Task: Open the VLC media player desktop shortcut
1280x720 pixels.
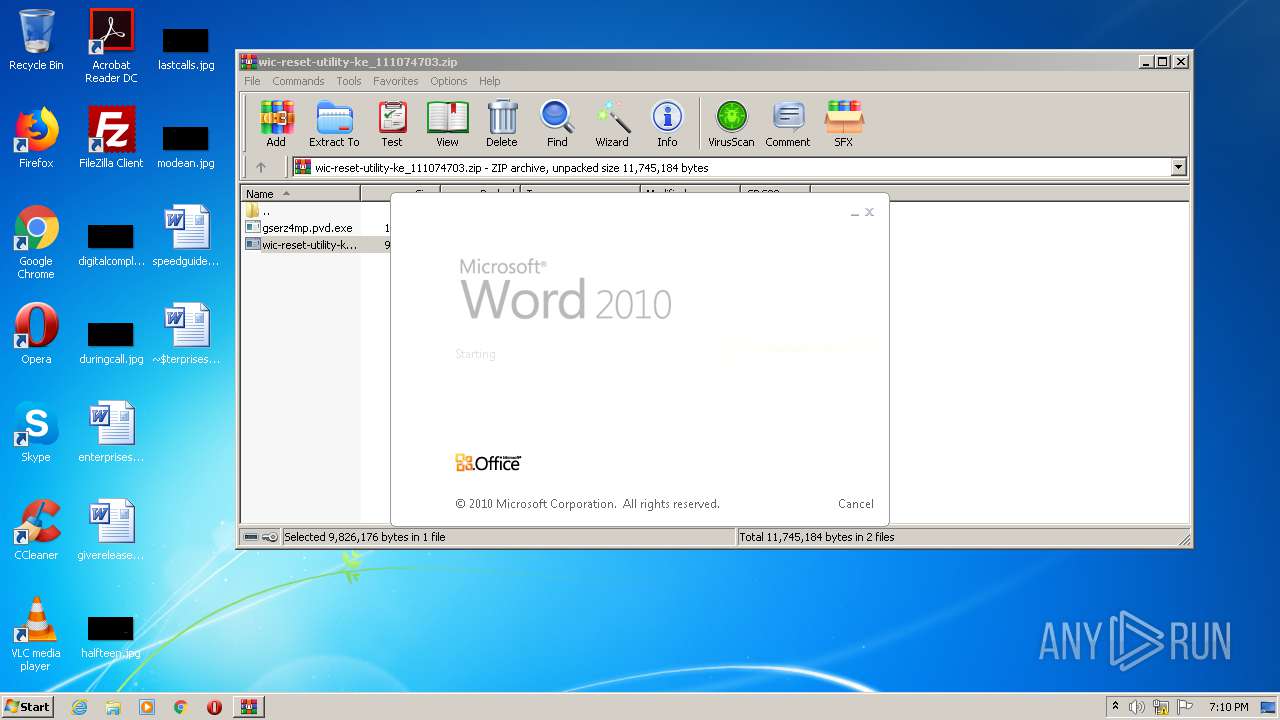Action: click(36, 634)
